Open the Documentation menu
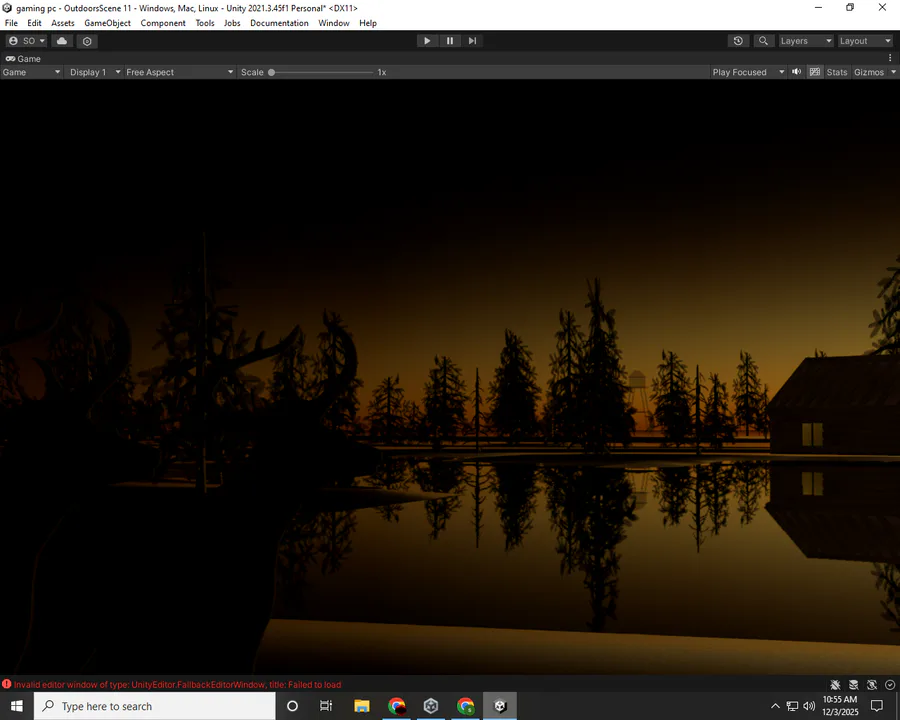 (279, 23)
